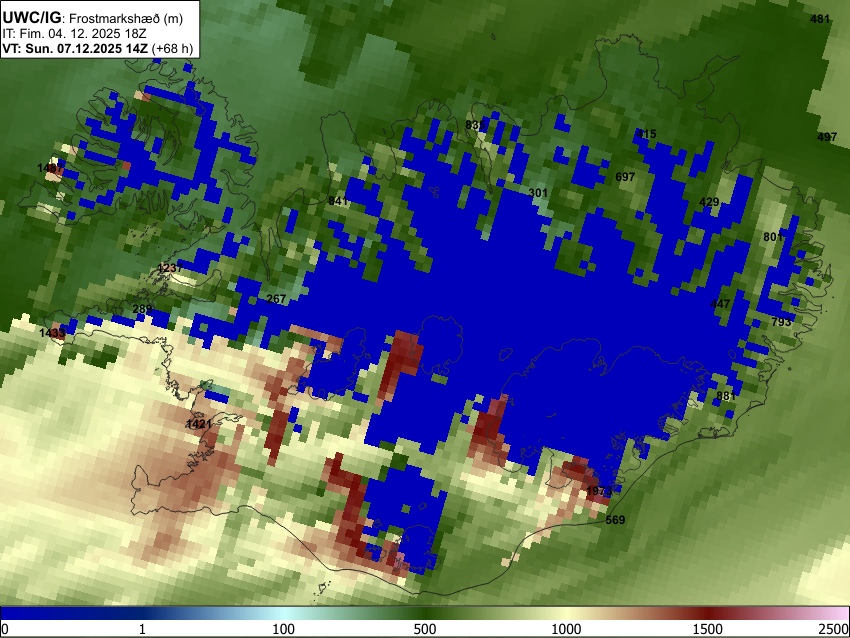The image size is (850, 638).
Task: Click the map value 1421
Action: (198, 424)
